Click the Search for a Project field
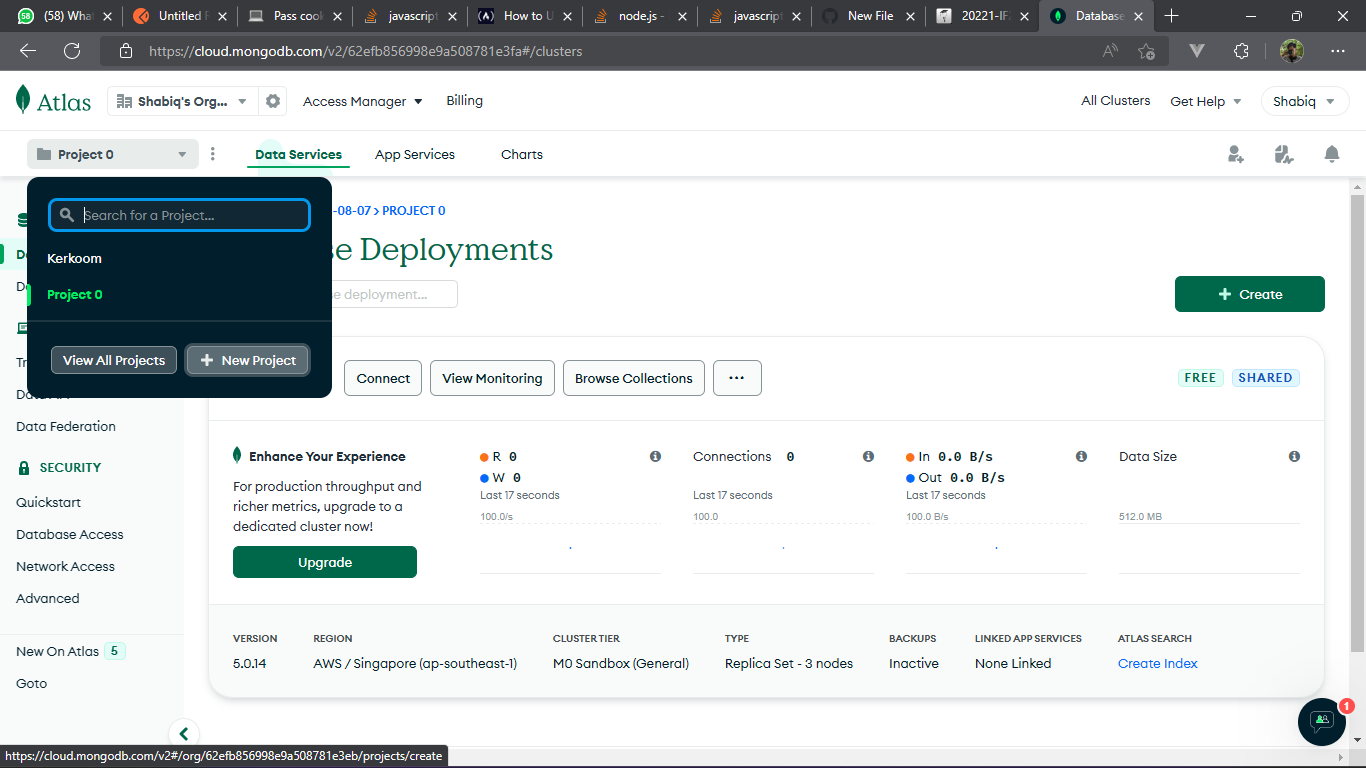The height and width of the screenshot is (768, 1366). 179,214
